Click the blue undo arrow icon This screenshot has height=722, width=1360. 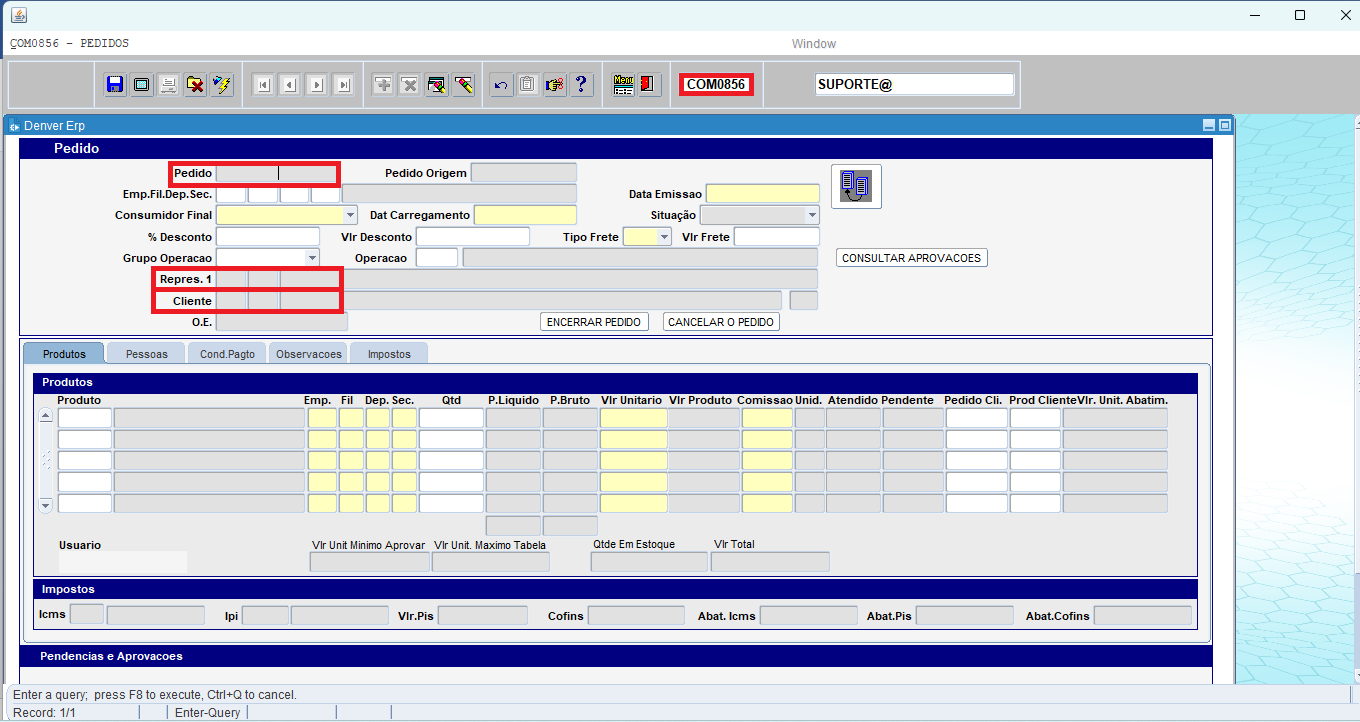pos(502,85)
